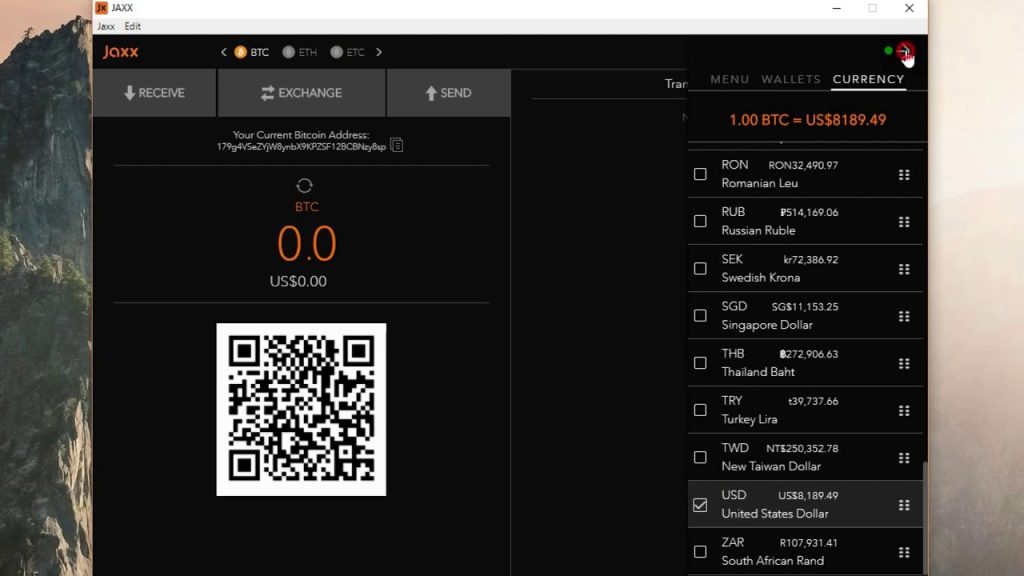
Task: Click the right chevron to show next coins
Action: tap(379, 52)
